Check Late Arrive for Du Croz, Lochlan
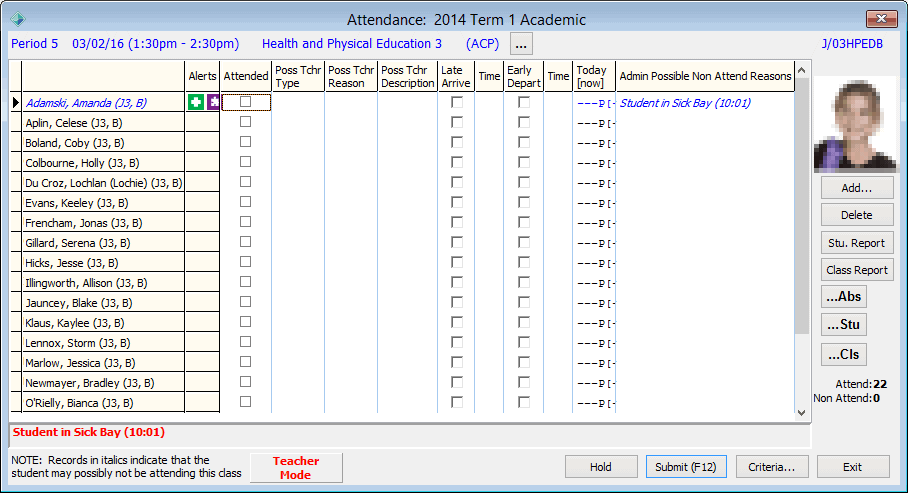This screenshot has width=908, height=493. coord(457,182)
